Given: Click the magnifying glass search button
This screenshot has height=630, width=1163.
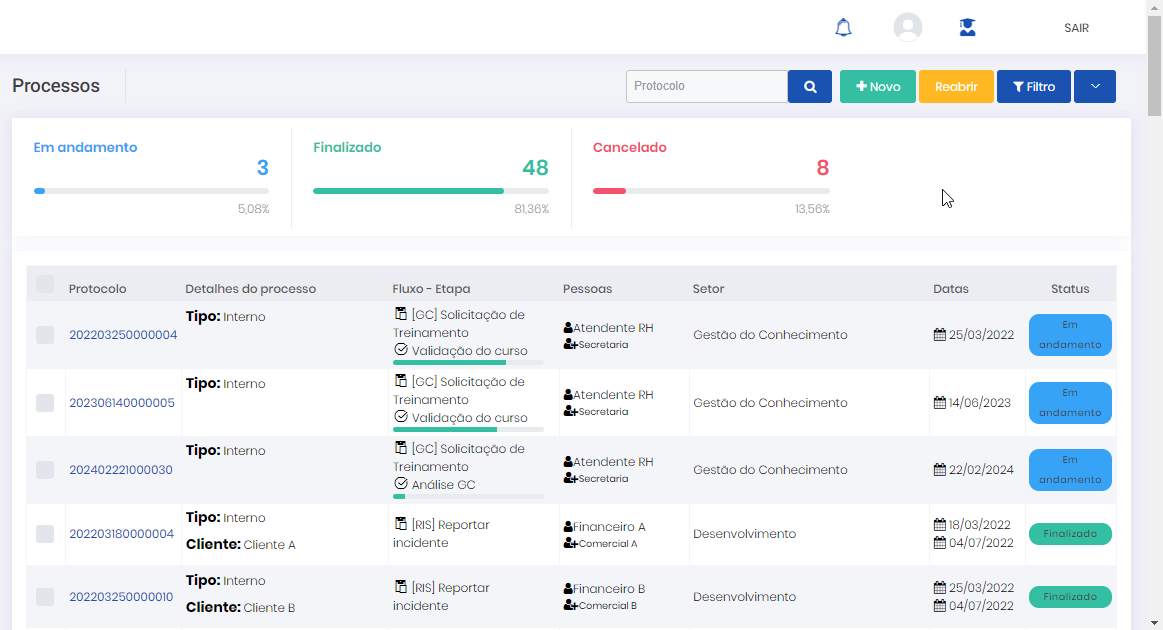Looking at the screenshot, I should pyautogui.click(x=810, y=87).
